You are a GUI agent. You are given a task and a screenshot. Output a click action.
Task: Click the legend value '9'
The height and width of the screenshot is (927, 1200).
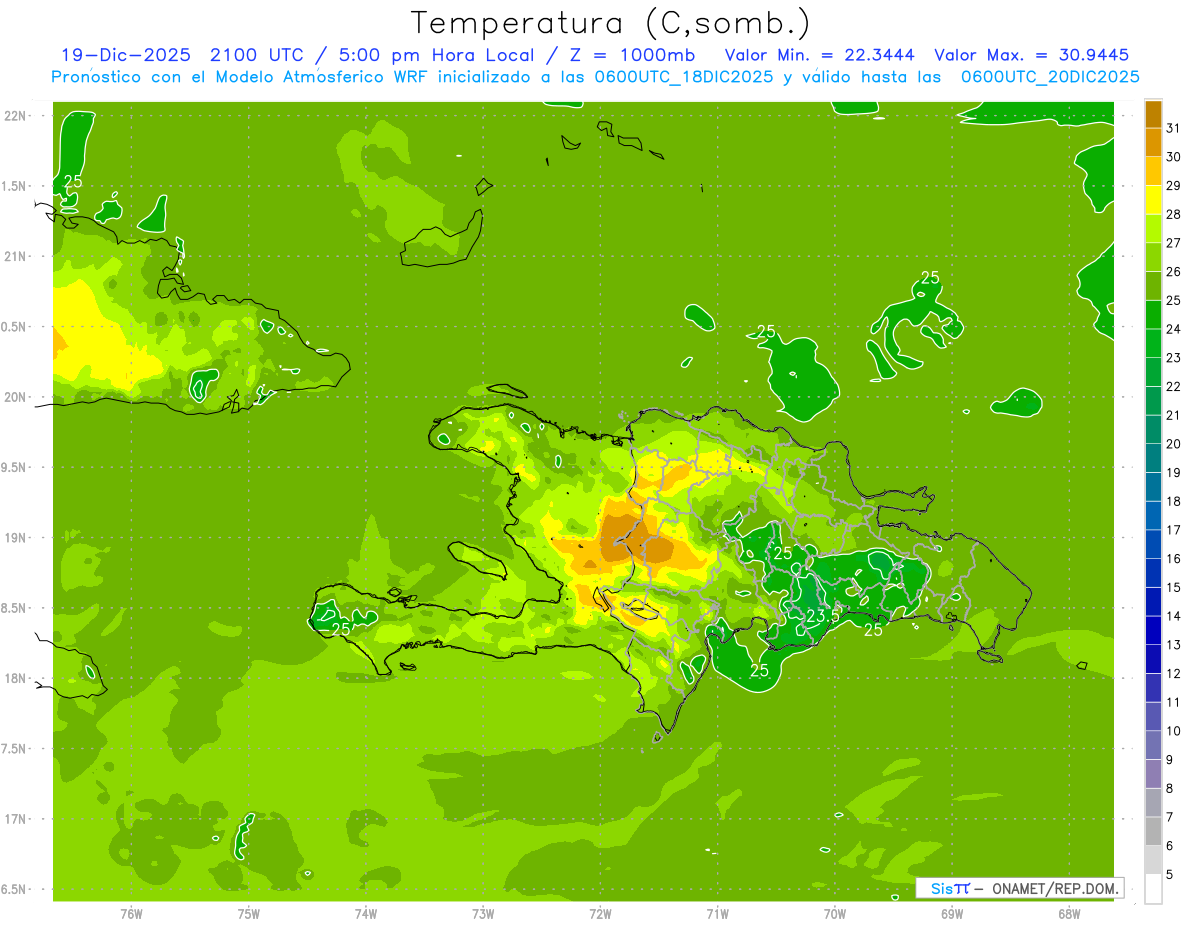[x=1170, y=760]
